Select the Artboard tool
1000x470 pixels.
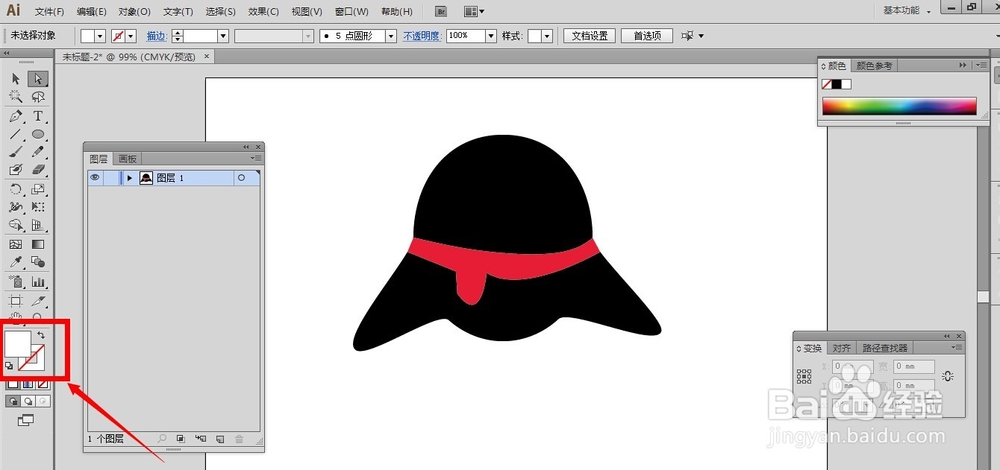coord(16,300)
